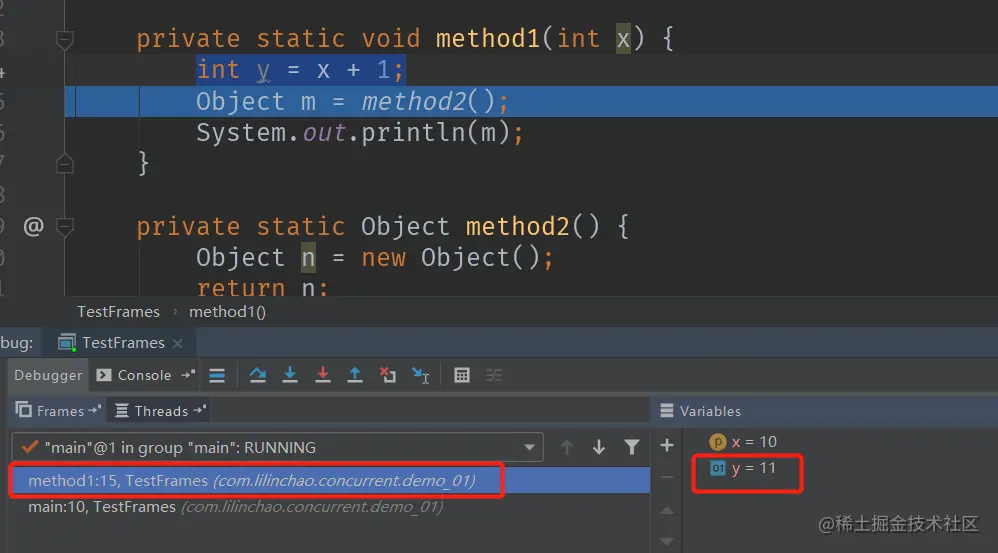Click 'method2' in the method2 signature

(x=517, y=227)
